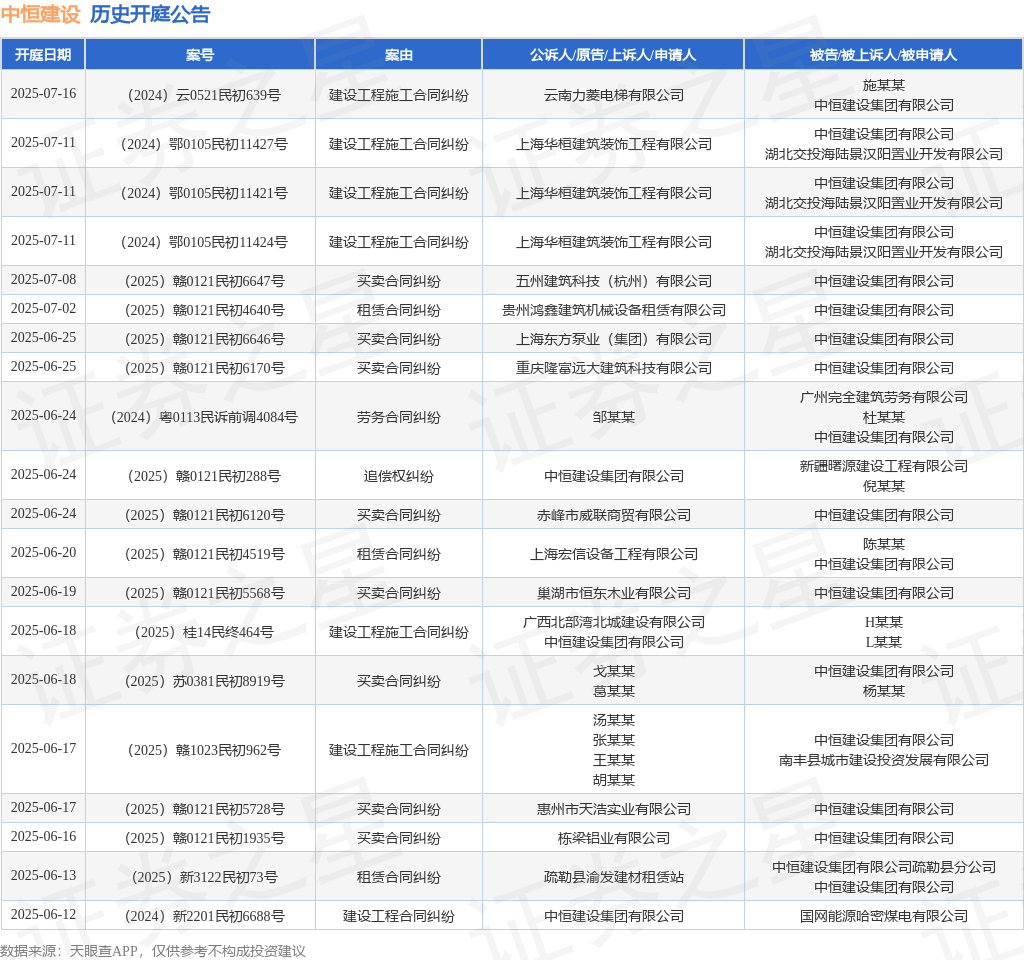Select plaintiff 疏勒县渝发建材租赁站
The image size is (1024, 960).
click(614, 877)
